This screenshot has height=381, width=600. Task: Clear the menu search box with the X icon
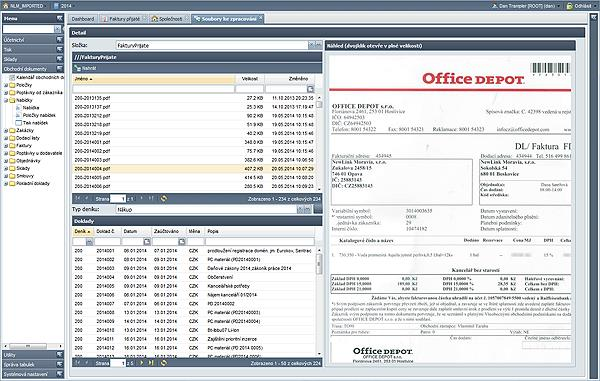click(x=57, y=29)
